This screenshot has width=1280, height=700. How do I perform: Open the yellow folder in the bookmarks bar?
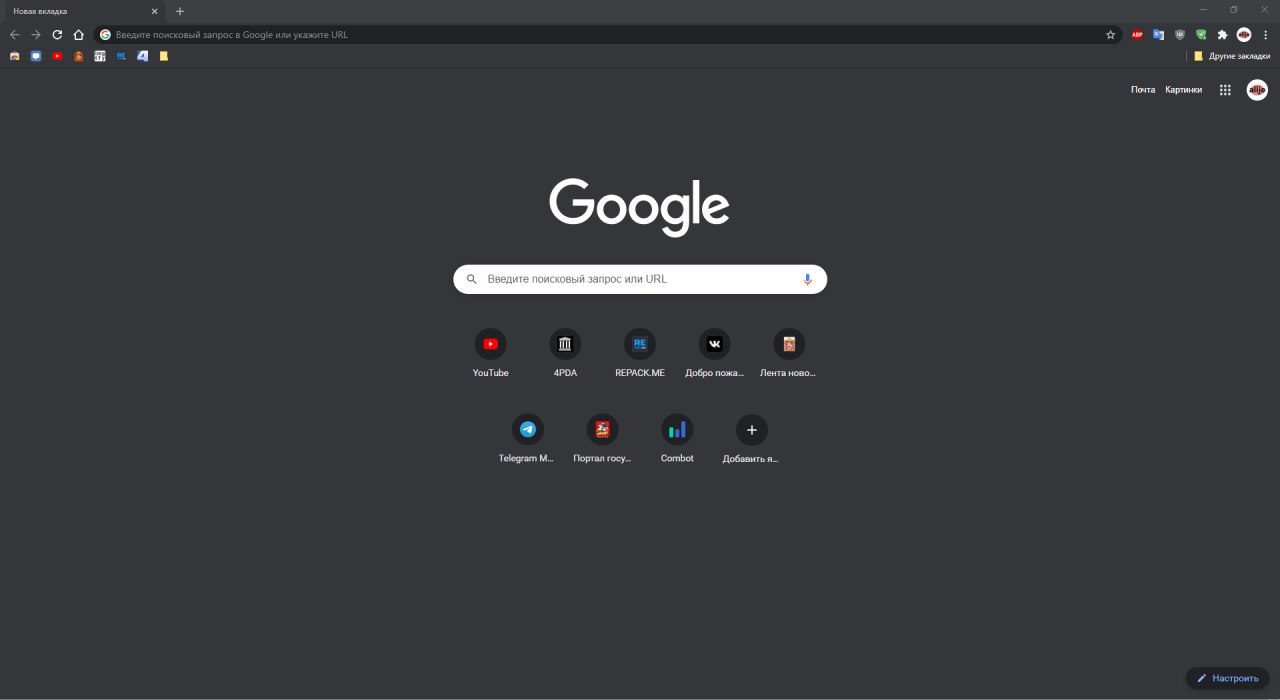tap(164, 56)
